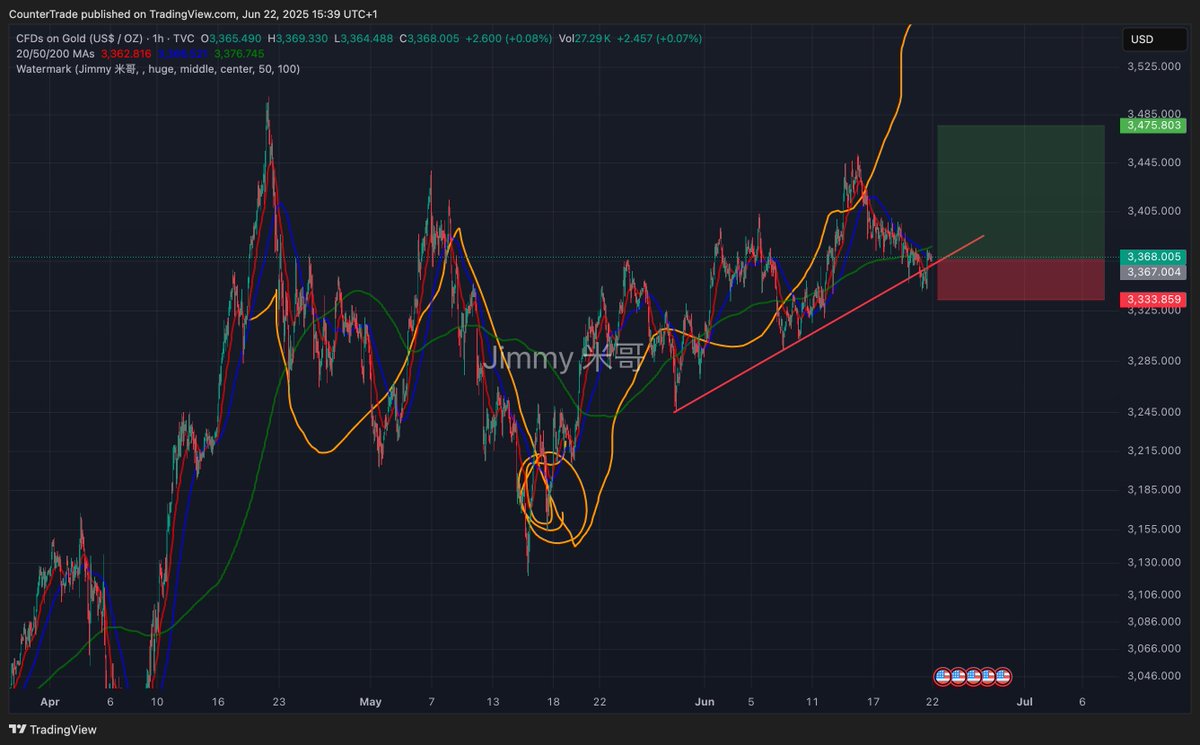Click the high value 3,369.330
This screenshot has height=745, width=1200.
pyautogui.click(x=302, y=38)
